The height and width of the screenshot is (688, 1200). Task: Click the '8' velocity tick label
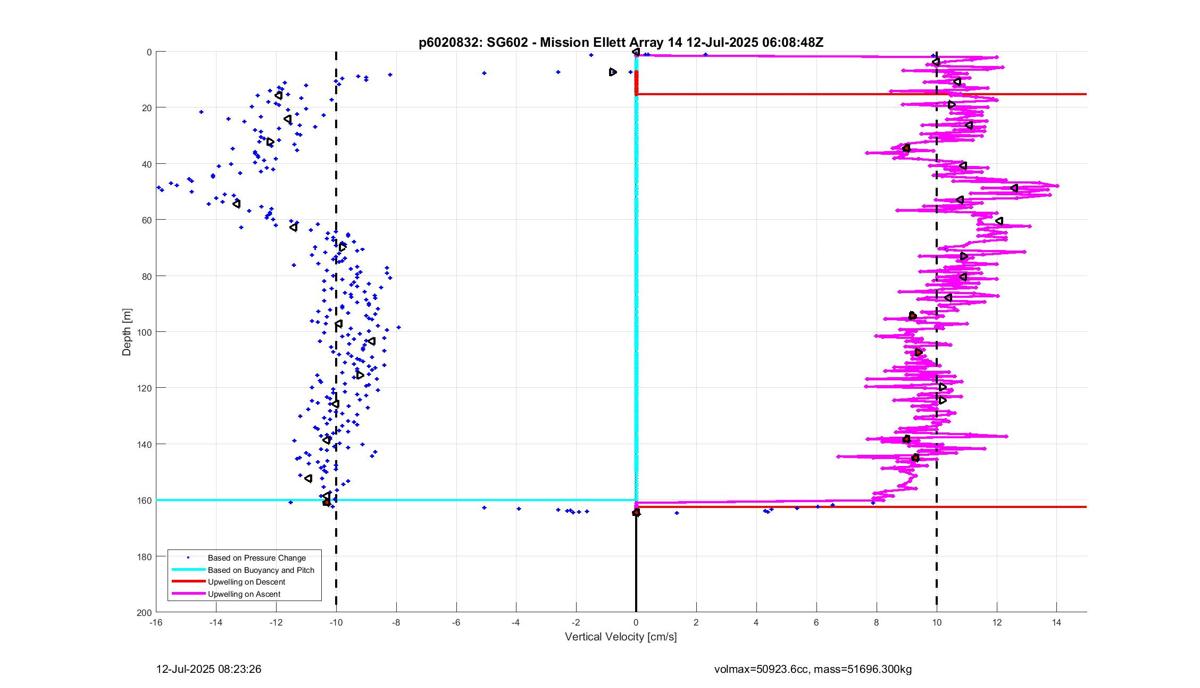pos(877,622)
